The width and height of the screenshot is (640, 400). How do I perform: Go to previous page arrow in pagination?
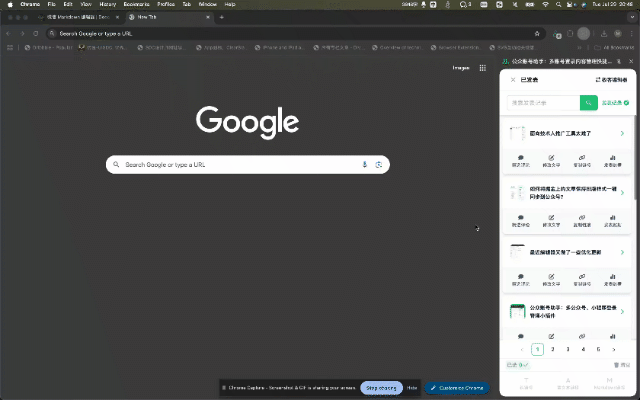pyautogui.click(x=522, y=349)
